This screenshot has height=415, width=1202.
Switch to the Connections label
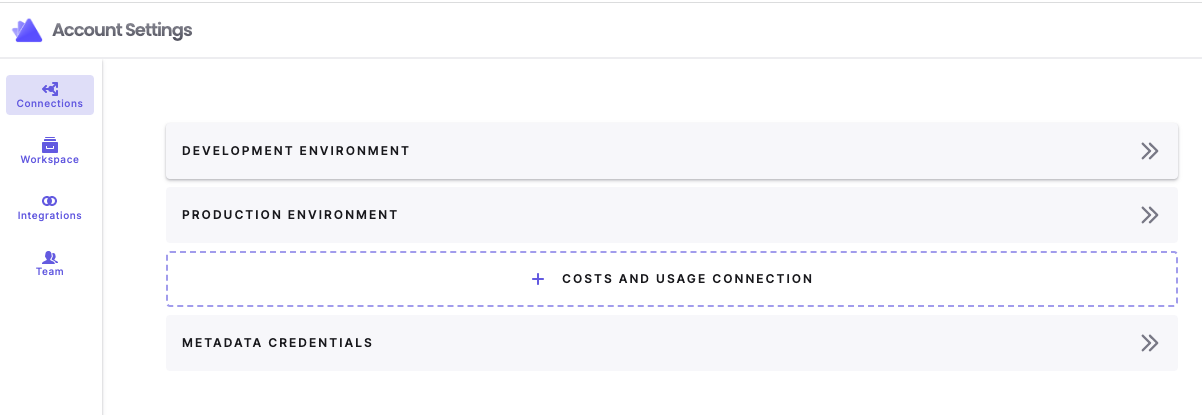(x=50, y=104)
